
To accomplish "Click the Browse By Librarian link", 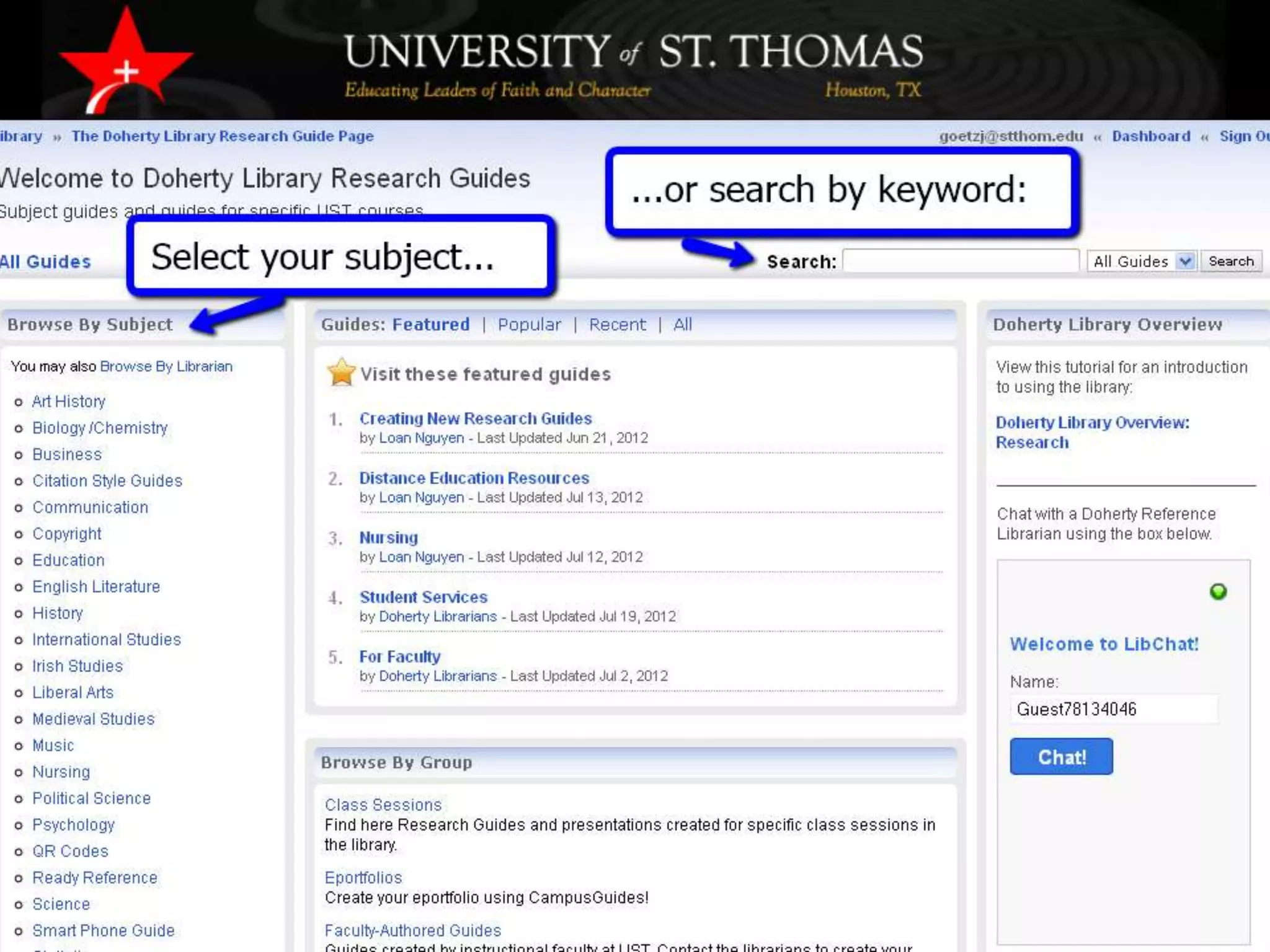I will click(x=166, y=366).
